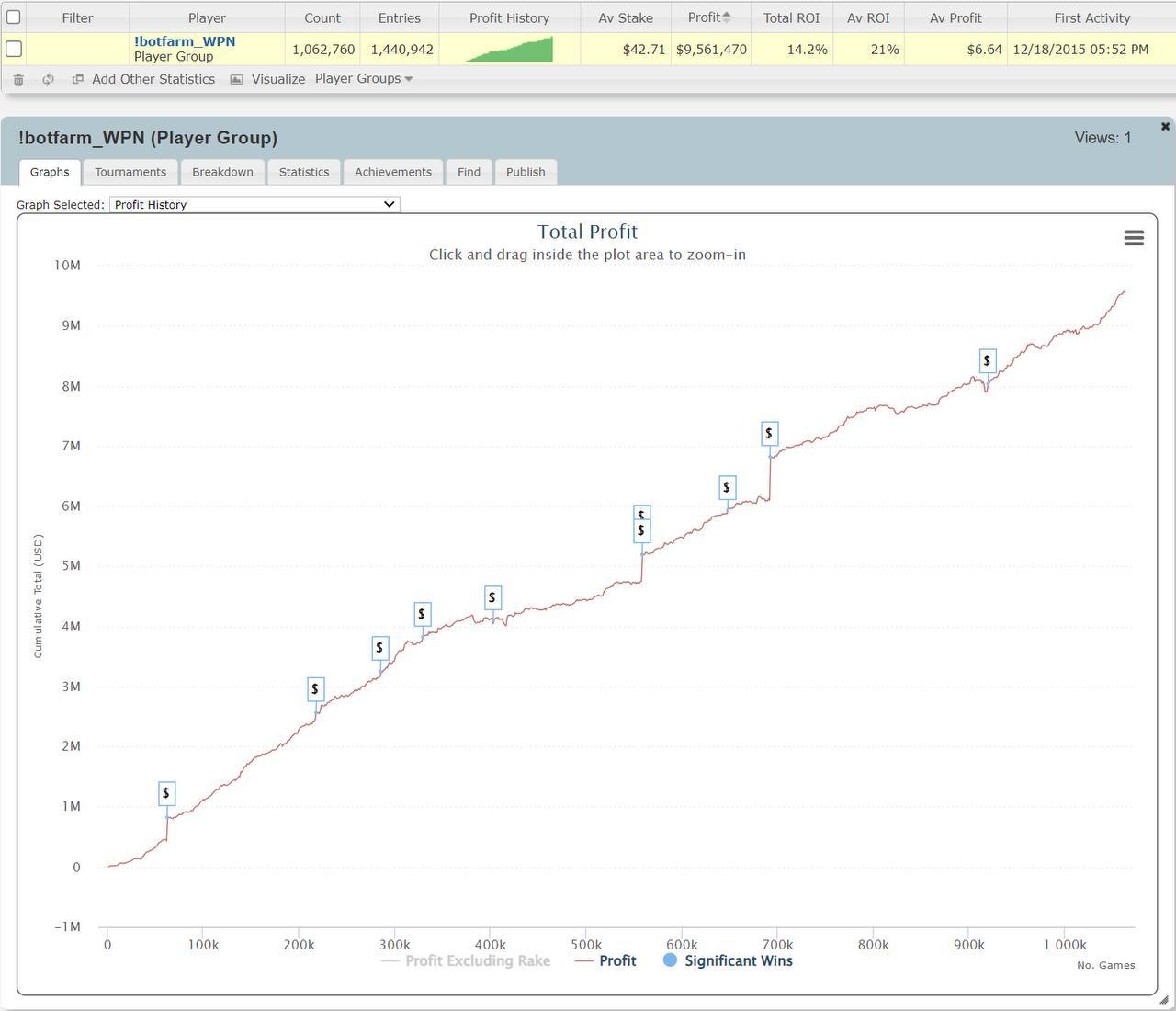Click the Views: 1 counter
Viewport: 1176px width, 1011px height.
click(1102, 138)
